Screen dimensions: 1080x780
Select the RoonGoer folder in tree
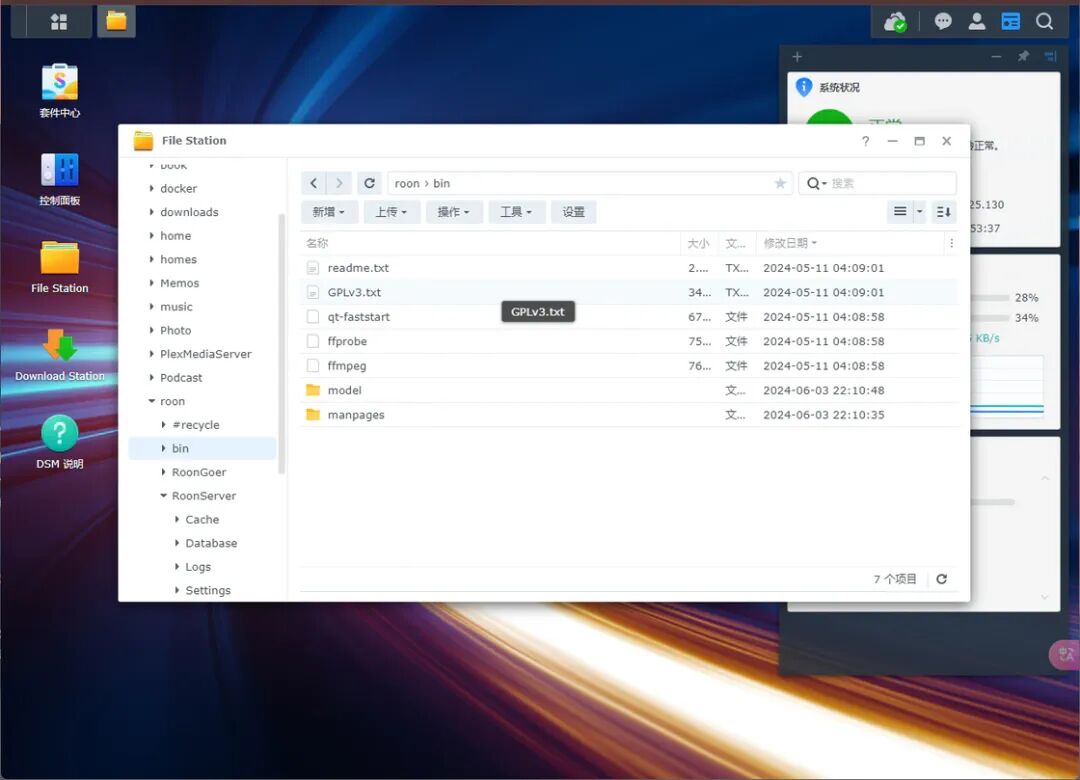click(199, 472)
